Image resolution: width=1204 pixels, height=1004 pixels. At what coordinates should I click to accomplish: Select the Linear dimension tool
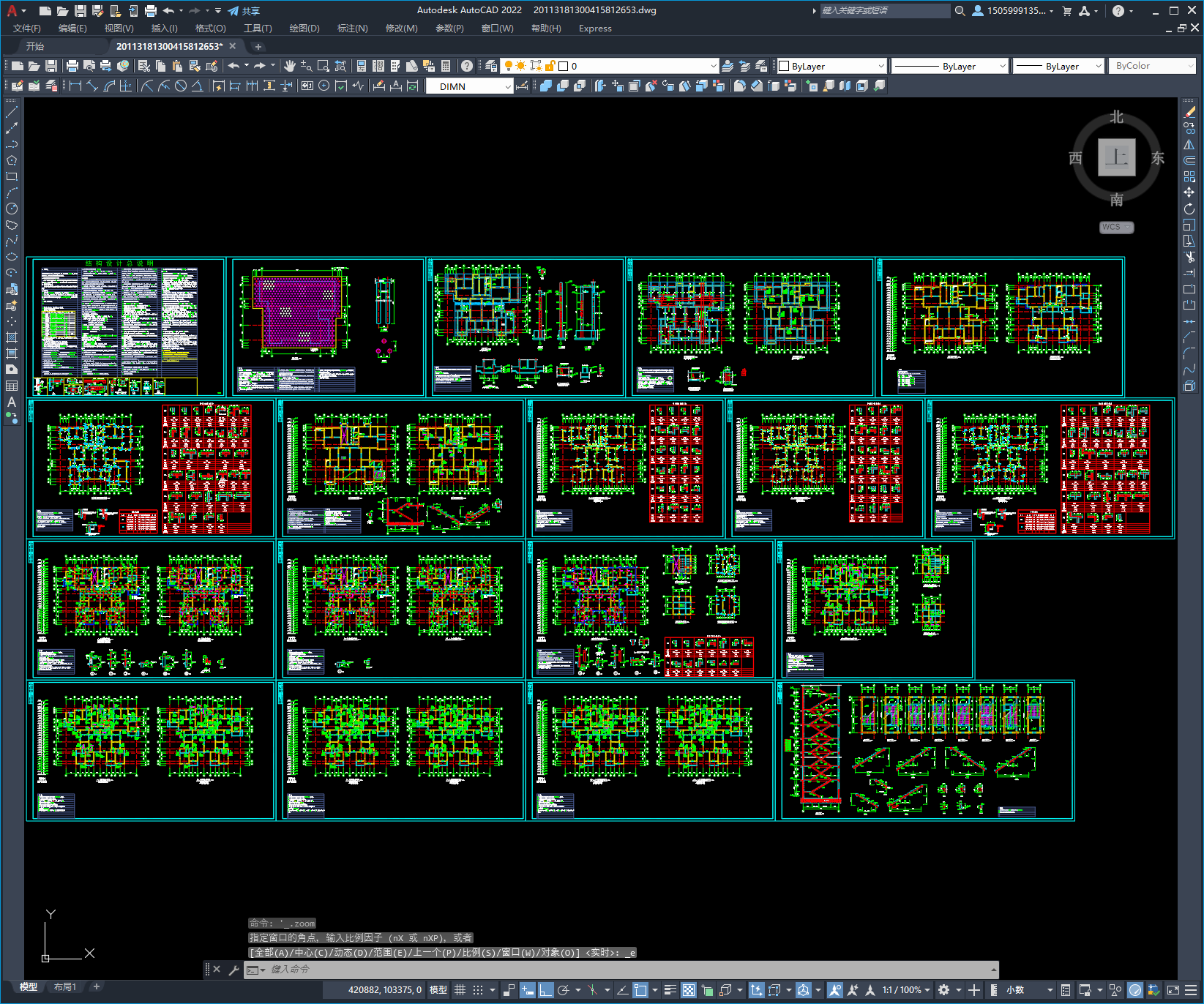click(x=75, y=86)
